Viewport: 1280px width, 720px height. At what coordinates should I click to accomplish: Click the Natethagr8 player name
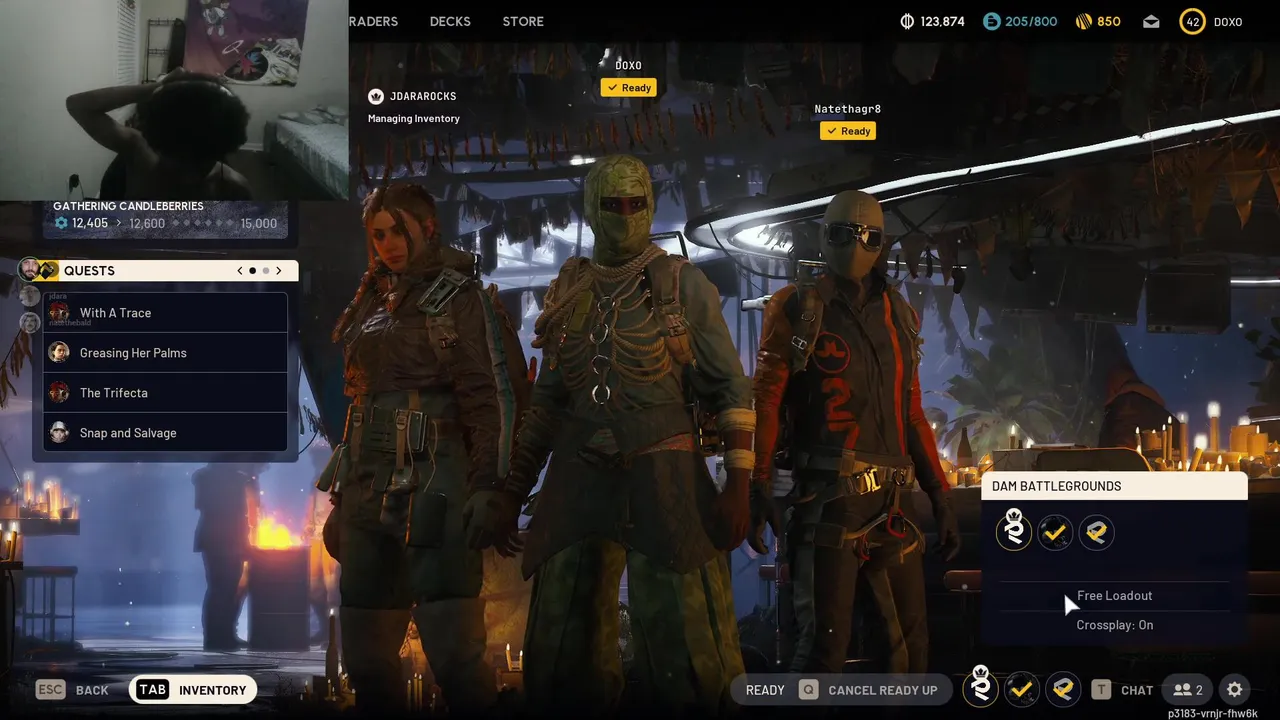pos(847,109)
